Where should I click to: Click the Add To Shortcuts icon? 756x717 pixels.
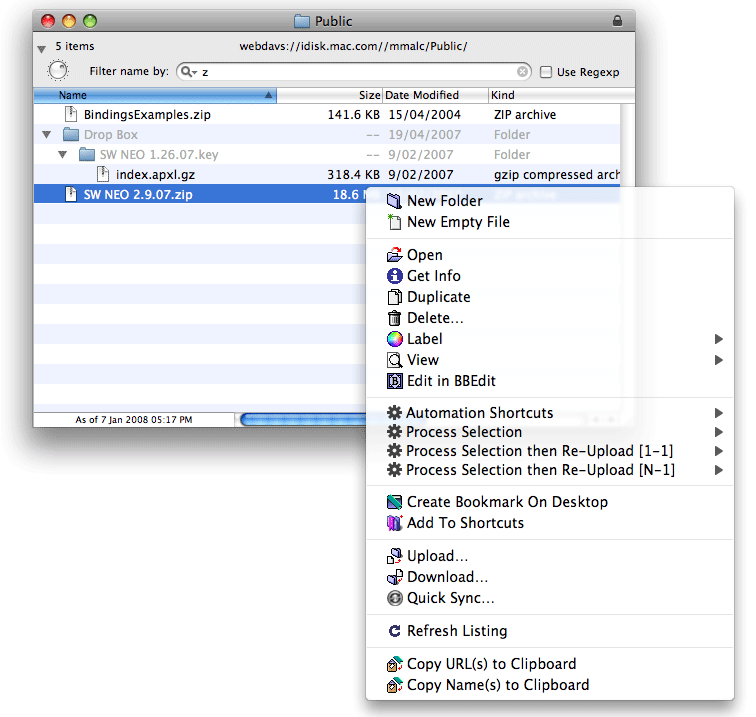tap(394, 523)
